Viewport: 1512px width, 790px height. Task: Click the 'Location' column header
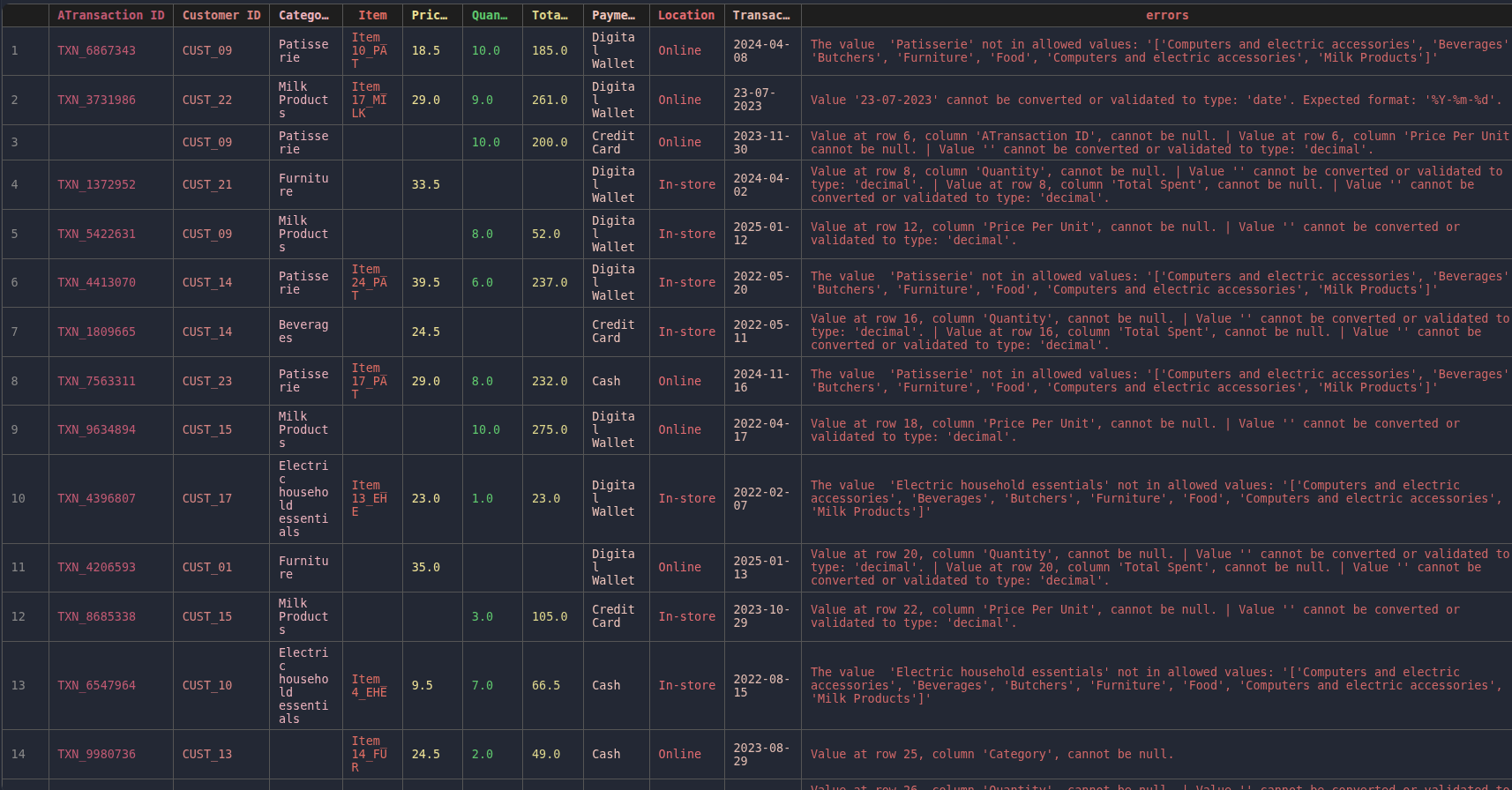(686, 15)
